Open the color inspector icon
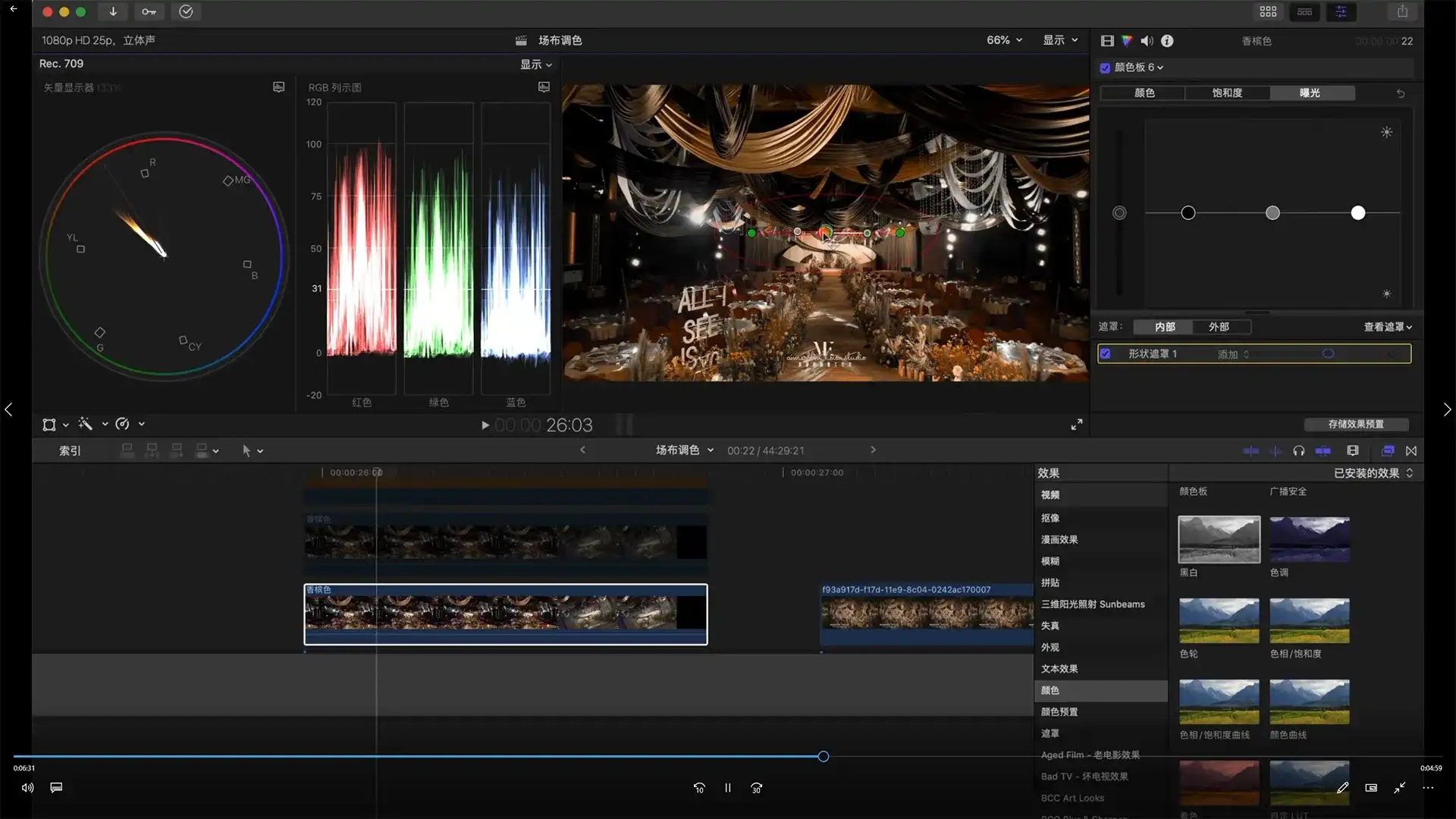Viewport: 1456px width, 819px height. pos(1127,41)
